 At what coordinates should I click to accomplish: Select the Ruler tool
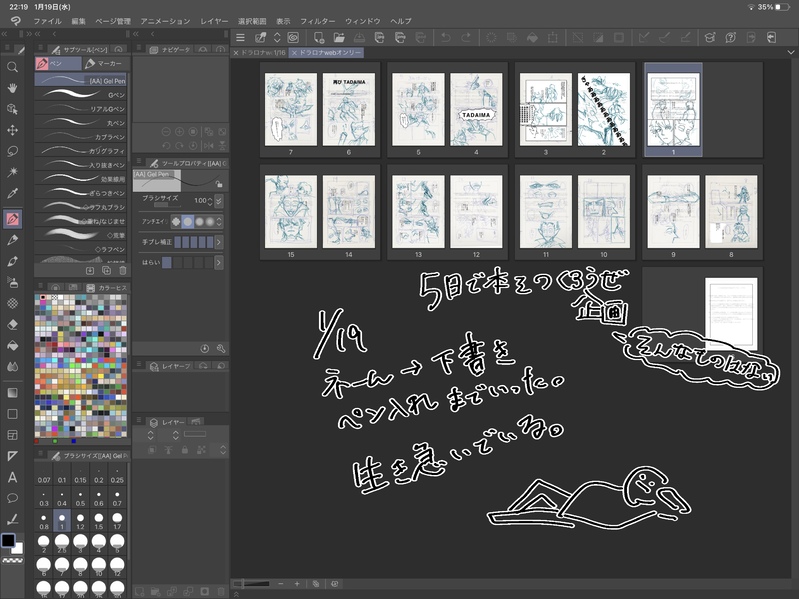tap(12, 456)
